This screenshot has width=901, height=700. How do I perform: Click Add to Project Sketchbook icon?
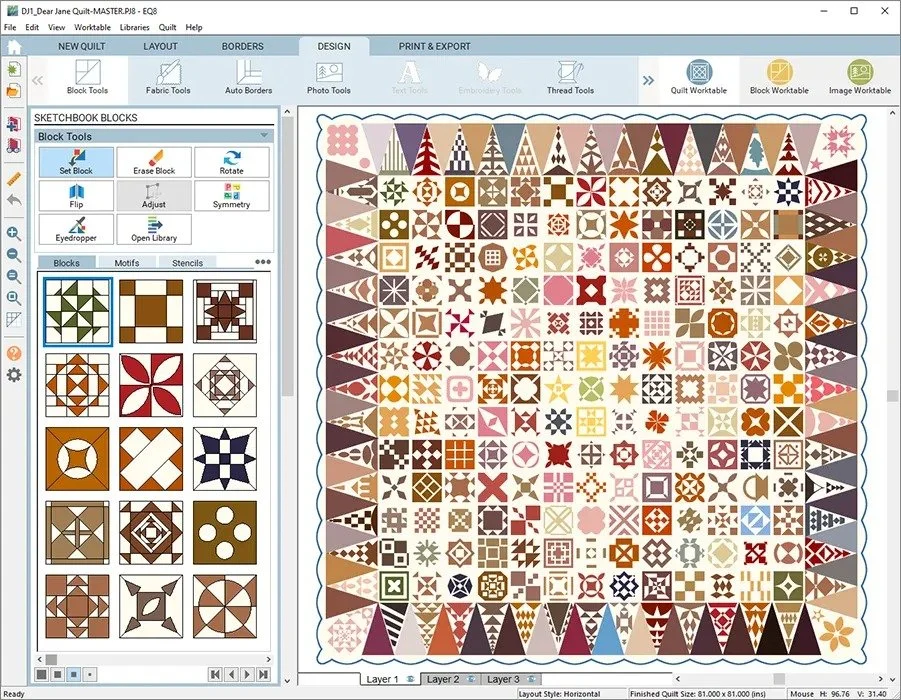[x=13, y=123]
